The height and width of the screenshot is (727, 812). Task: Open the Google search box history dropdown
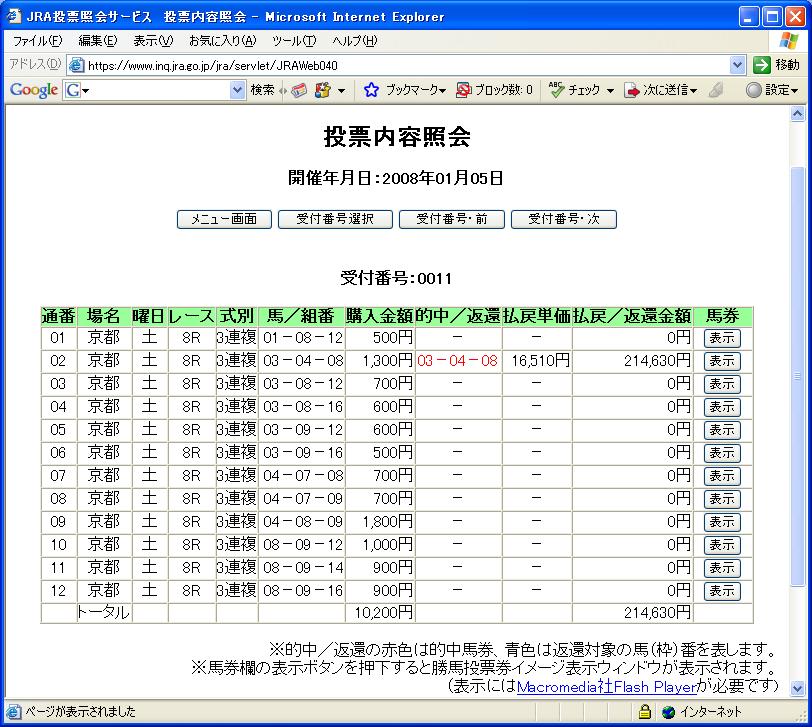point(237,90)
